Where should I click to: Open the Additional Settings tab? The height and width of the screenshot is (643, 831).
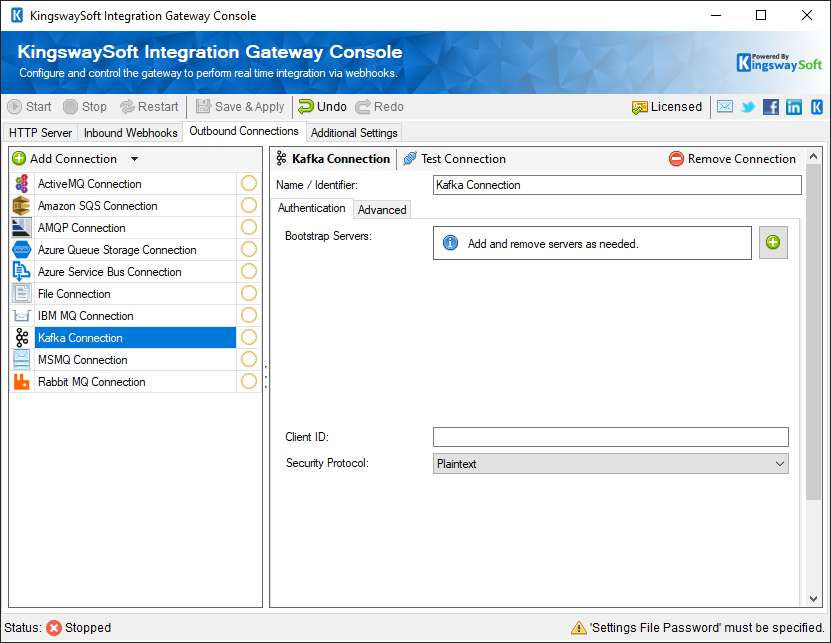354,133
